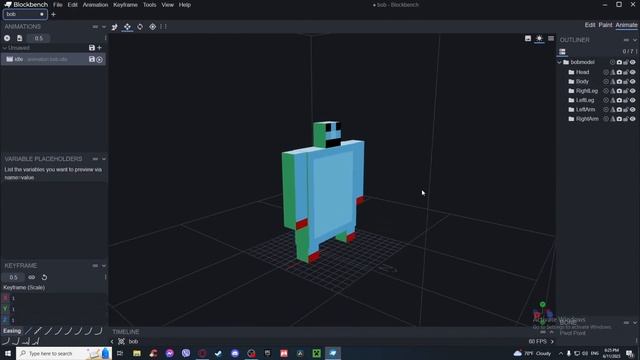This screenshot has width=640, height=360.
Task: Select the Rotate tool in viewport toolbar
Action: [x=140, y=27]
